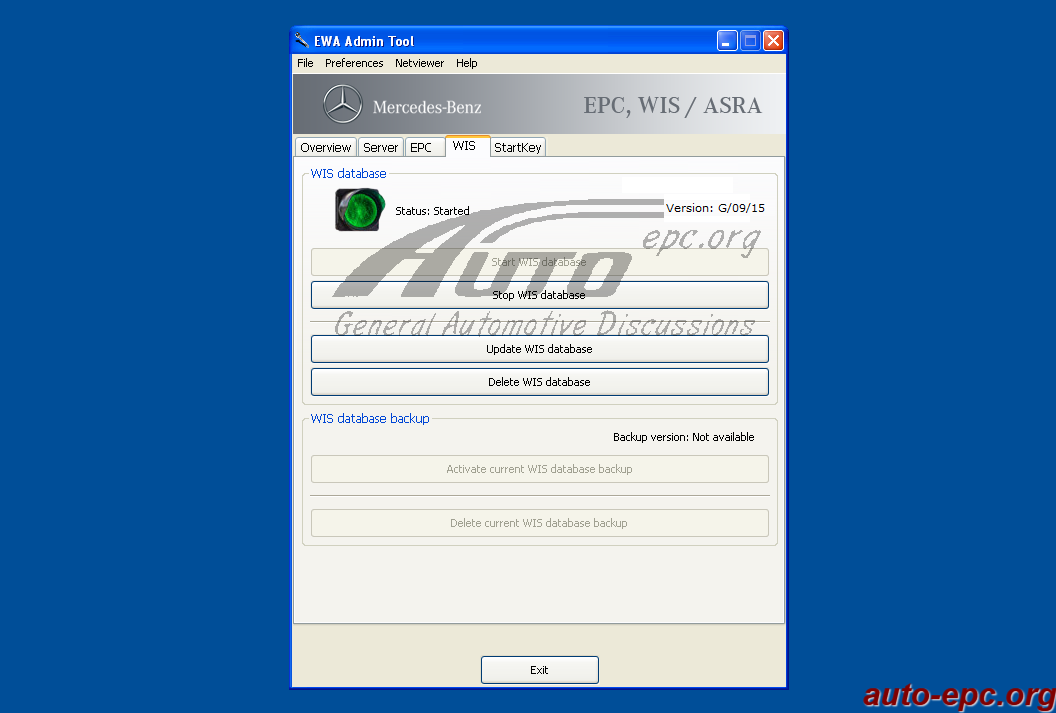Viewport: 1056px width, 713px height.
Task: Click Delete current WIS database backup
Action: coord(539,522)
